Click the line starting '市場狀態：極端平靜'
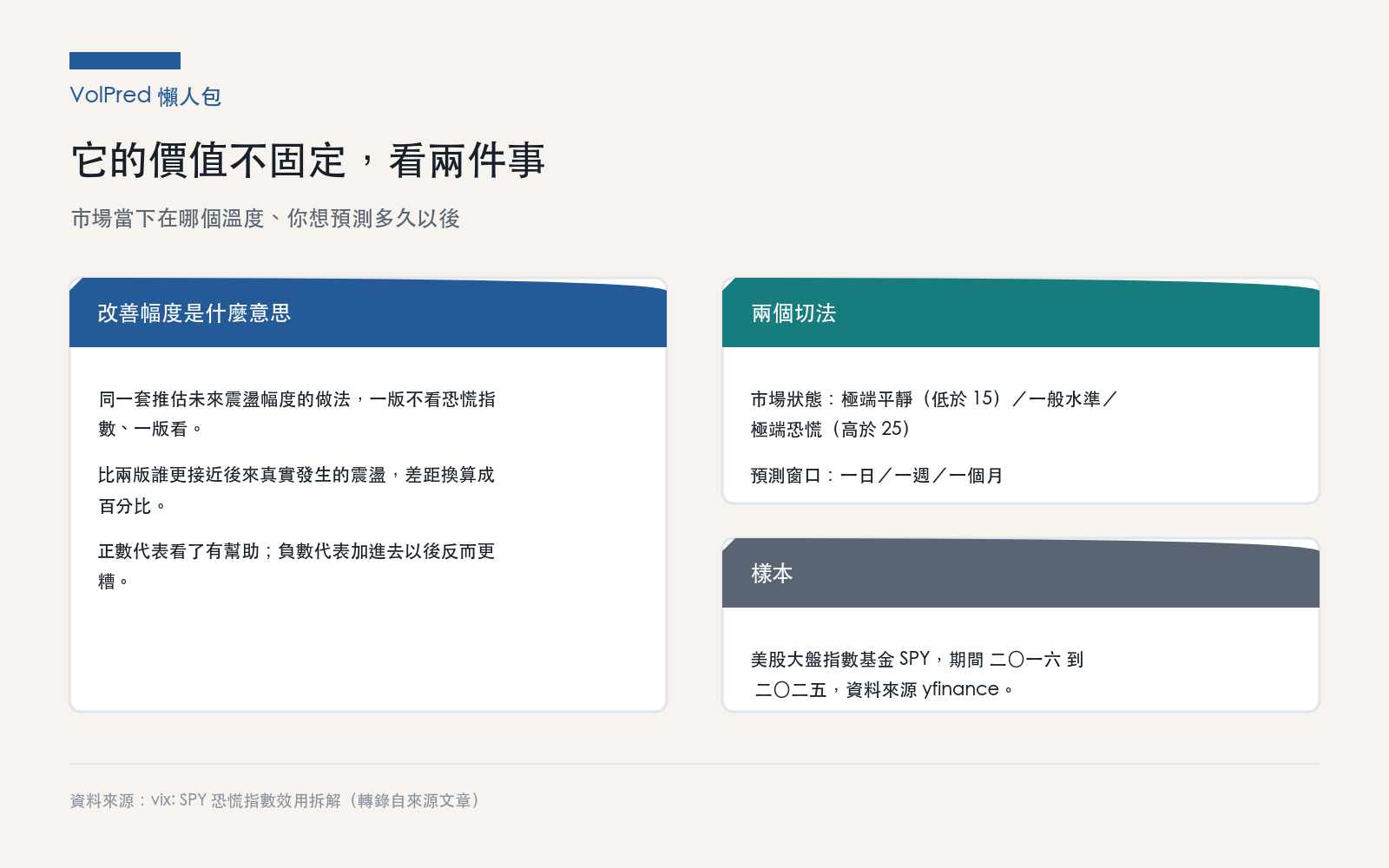This screenshot has width=1389, height=868. [x=934, y=414]
